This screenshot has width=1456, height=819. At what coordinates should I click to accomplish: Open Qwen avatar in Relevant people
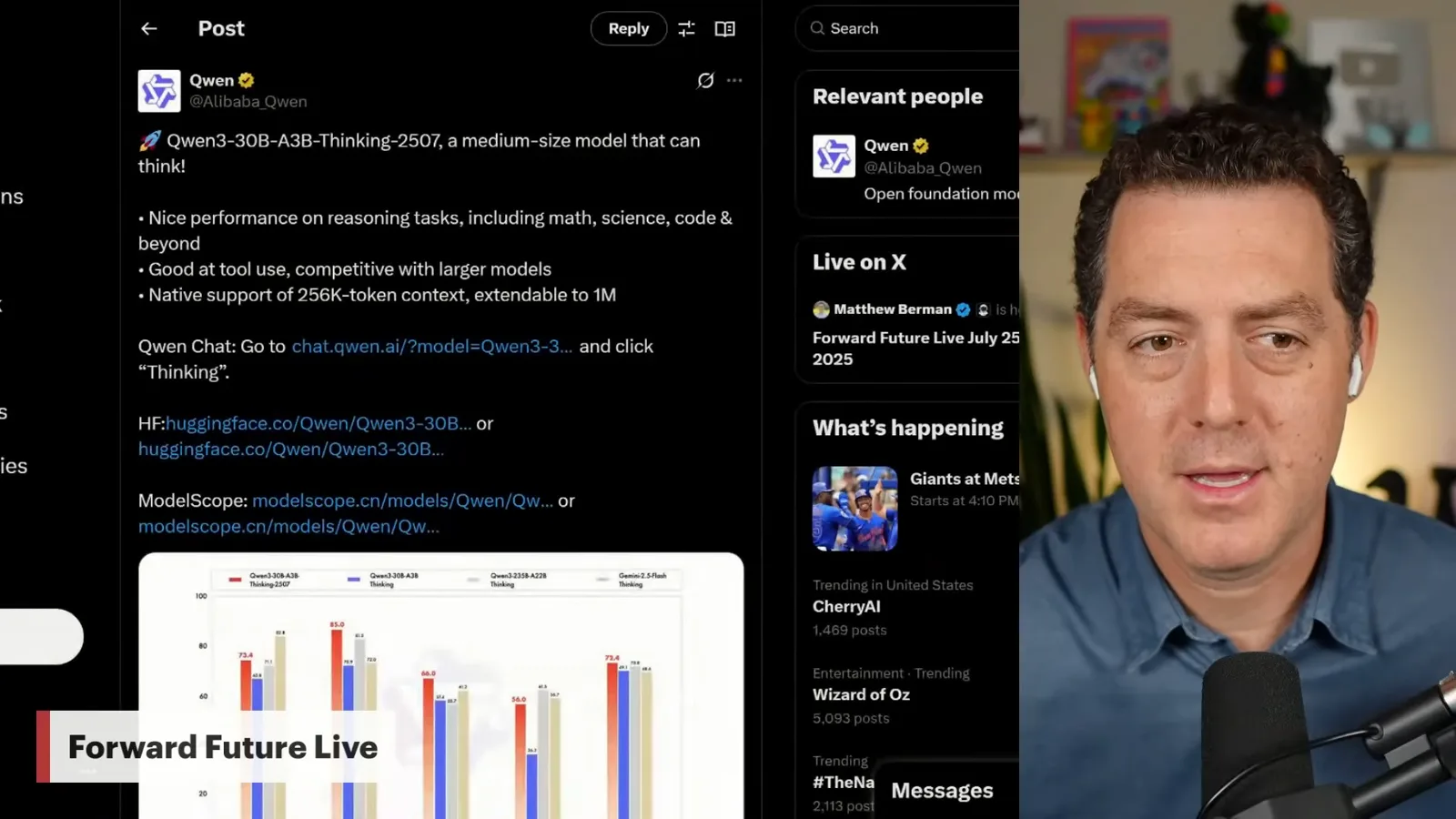pyautogui.click(x=834, y=157)
